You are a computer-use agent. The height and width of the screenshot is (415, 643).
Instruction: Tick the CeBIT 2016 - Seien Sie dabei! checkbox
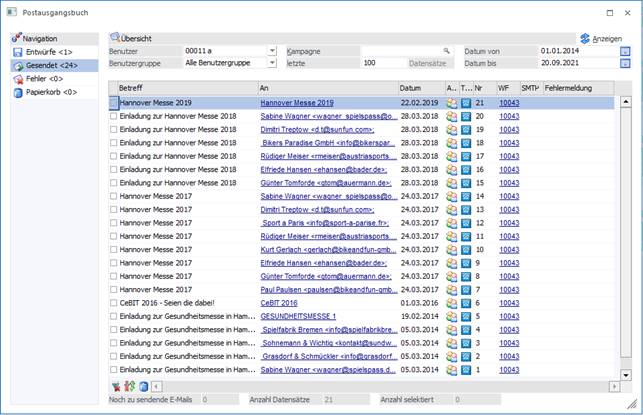click(x=113, y=302)
